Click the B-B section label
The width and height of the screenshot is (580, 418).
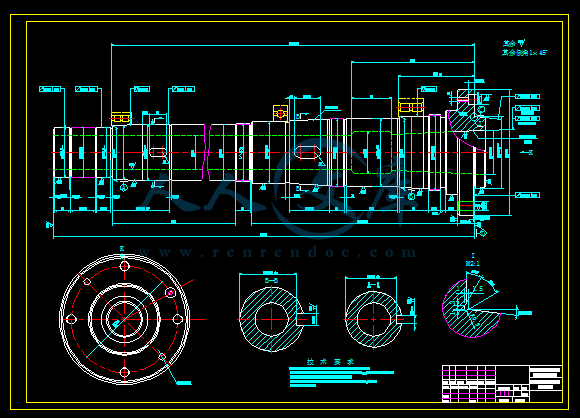point(271,281)
